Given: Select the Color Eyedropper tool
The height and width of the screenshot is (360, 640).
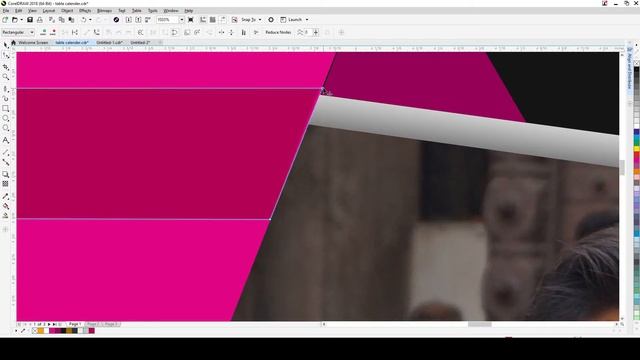Looking at the screenshot, I should [x=6, y=196].
